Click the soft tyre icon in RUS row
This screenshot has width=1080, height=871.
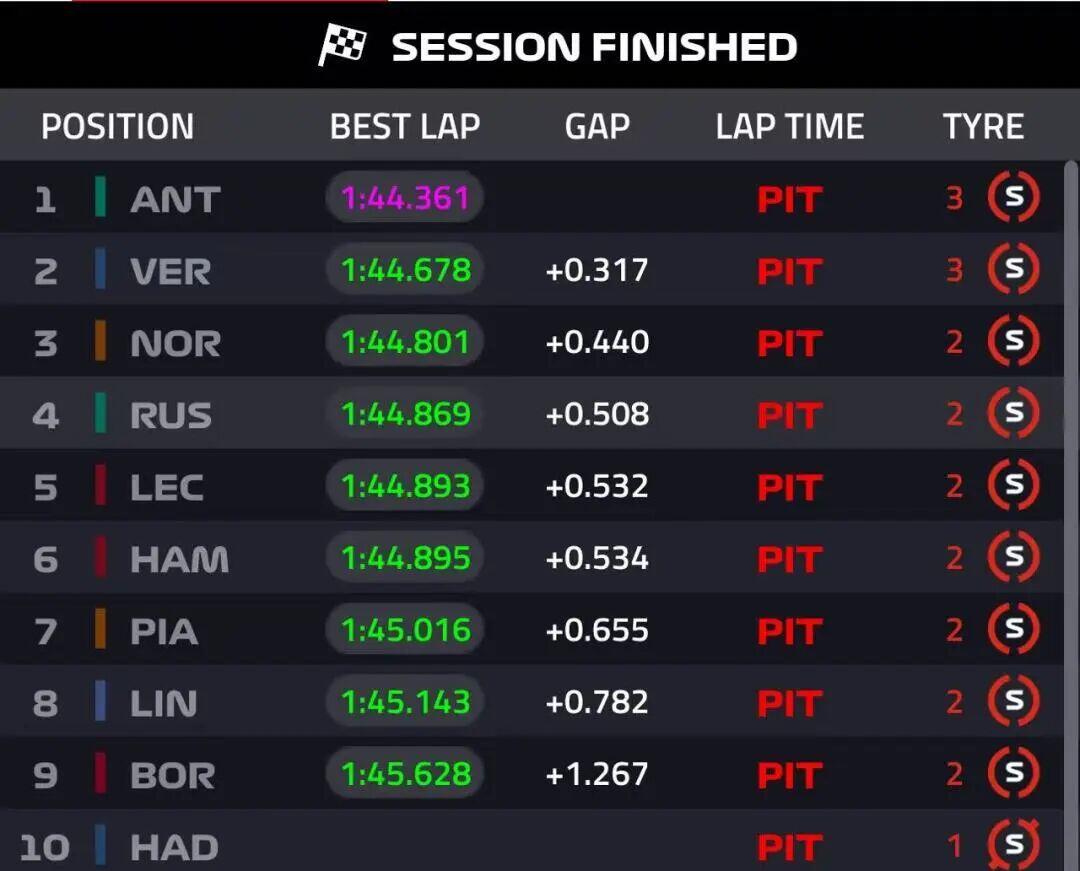[1013, 413]
